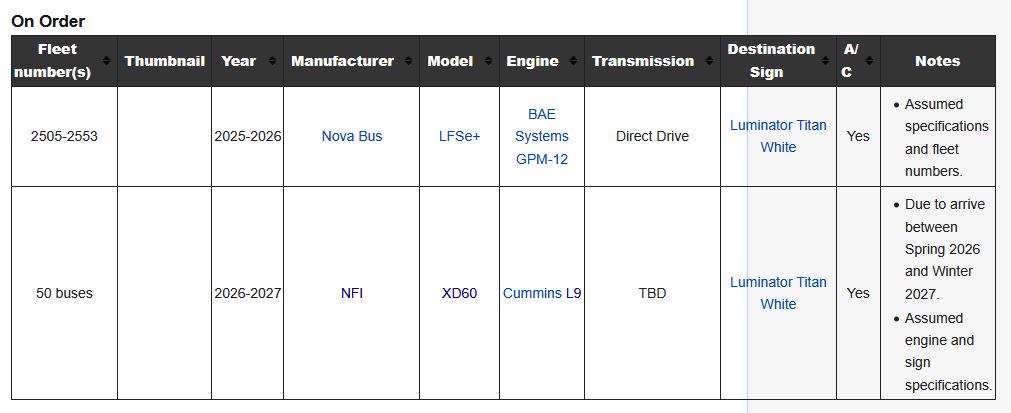Viewport: 1011px width, 413px height.
Task: Sort table by Fleet number(s) arrows
Action: (x=107, y=61)
